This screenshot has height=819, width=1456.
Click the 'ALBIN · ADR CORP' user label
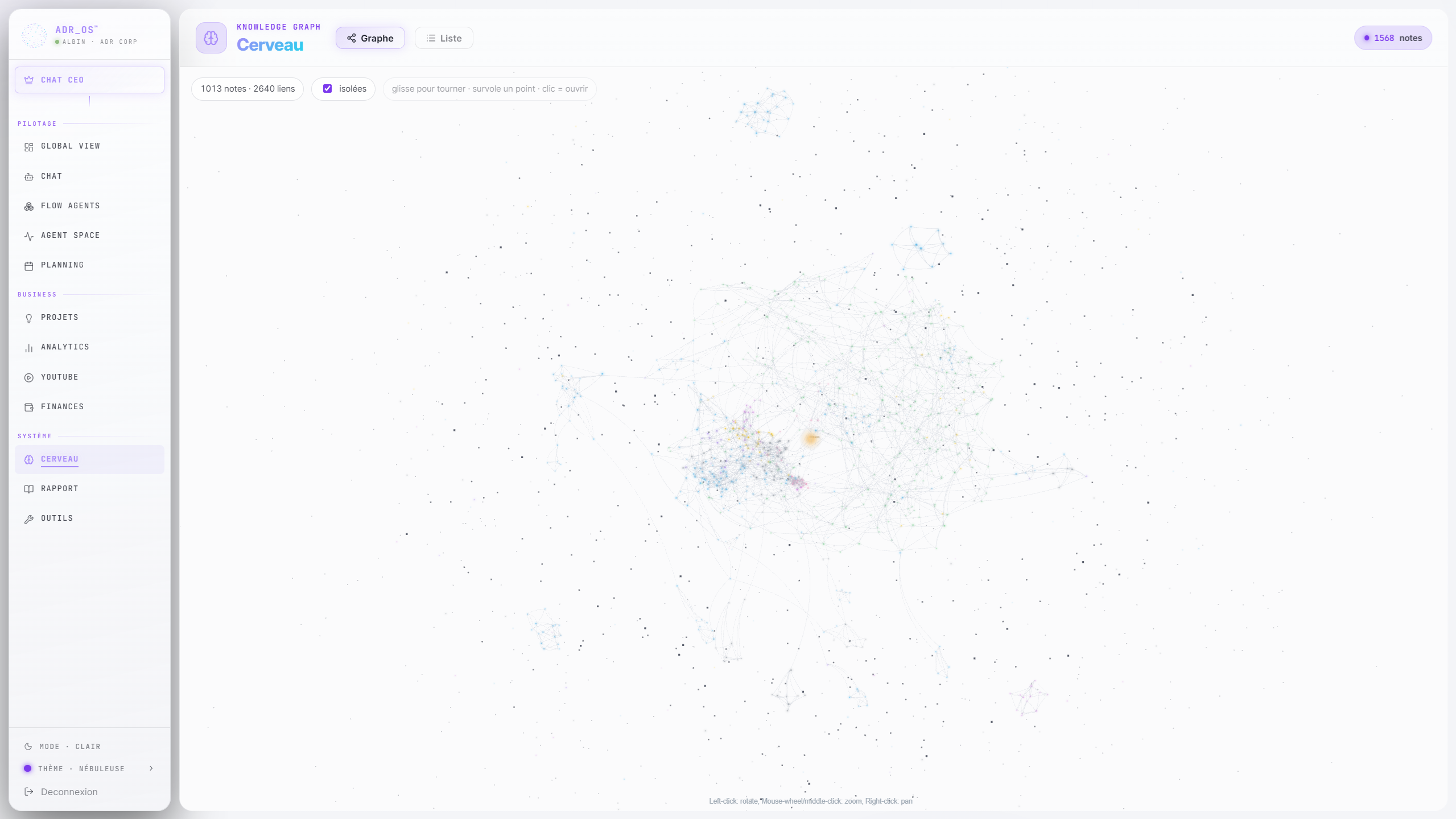point(100,42)
